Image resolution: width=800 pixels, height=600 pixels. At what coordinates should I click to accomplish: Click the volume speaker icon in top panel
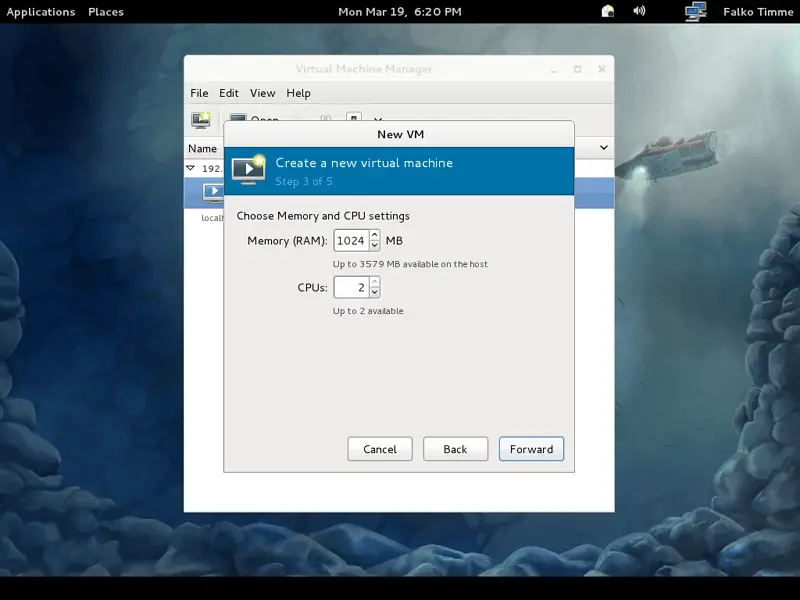(x=639, y=12)
